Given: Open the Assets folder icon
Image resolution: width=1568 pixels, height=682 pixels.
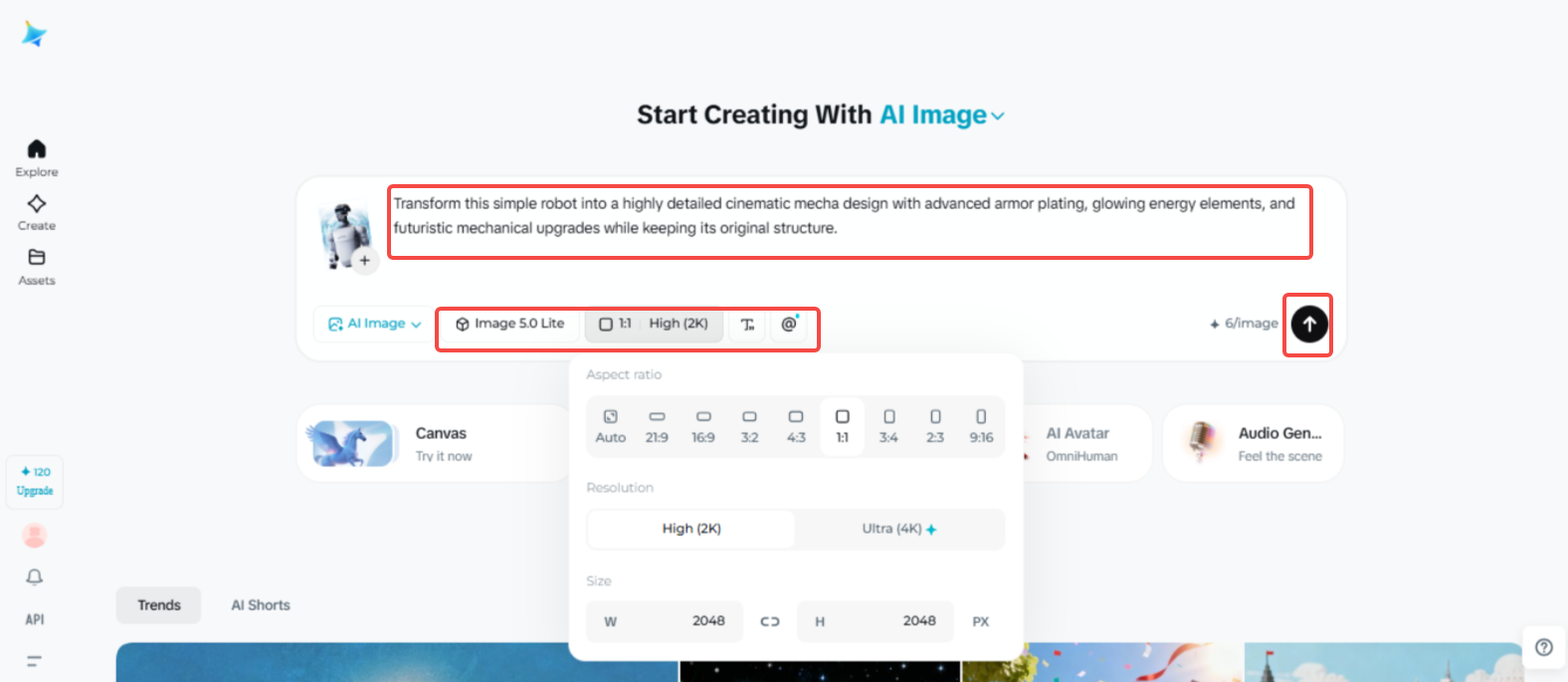Looking at the screenshot, I should click(x=37, y=258).
